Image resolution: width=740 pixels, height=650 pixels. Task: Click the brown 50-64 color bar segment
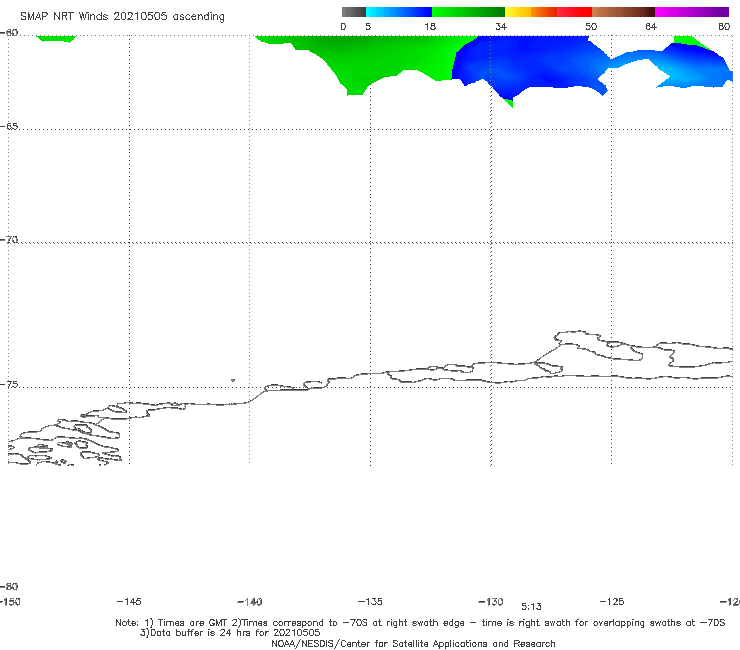tap(623, 12)
